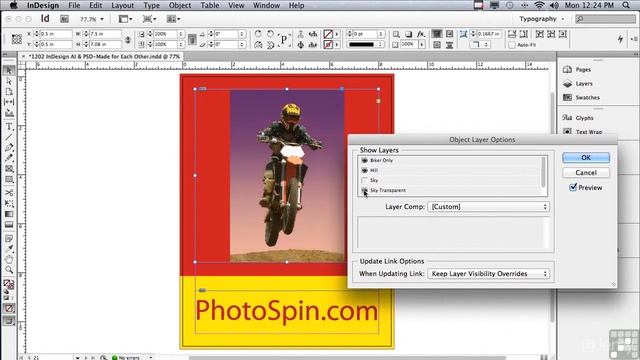Toggle constrain width and height proportions
The width and height of the screenshot is (640, 360).
point(128,39)
